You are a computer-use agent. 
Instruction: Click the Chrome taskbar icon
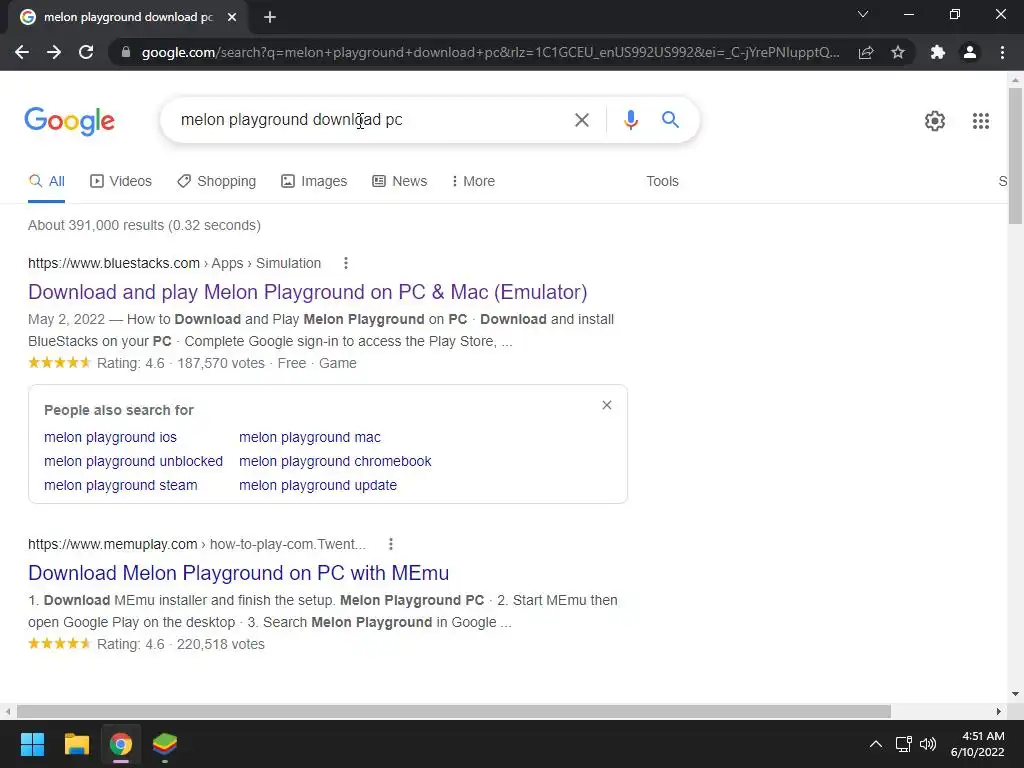tap(121, 744)
